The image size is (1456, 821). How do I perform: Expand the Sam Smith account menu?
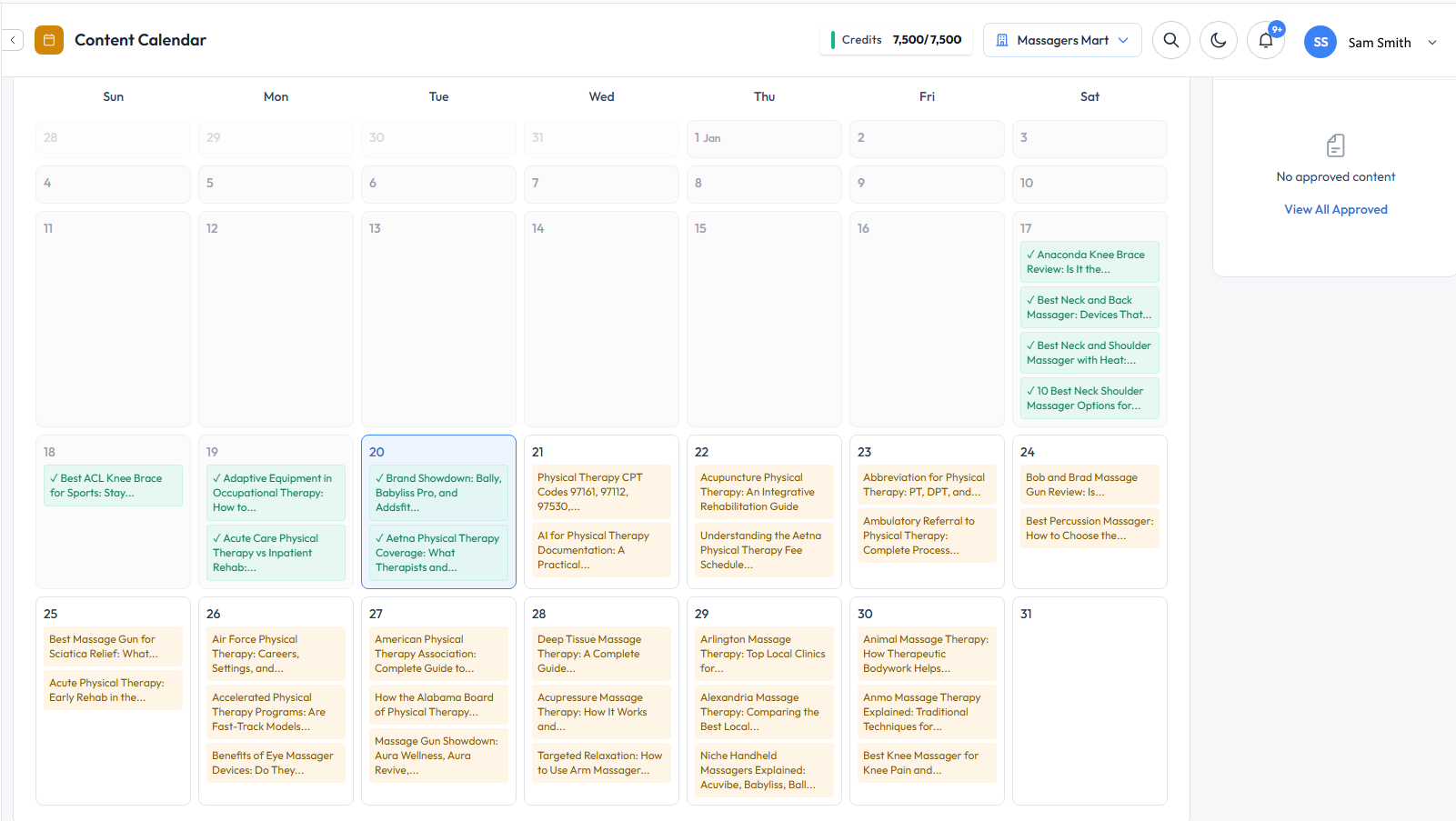(x=1431, y=43)
